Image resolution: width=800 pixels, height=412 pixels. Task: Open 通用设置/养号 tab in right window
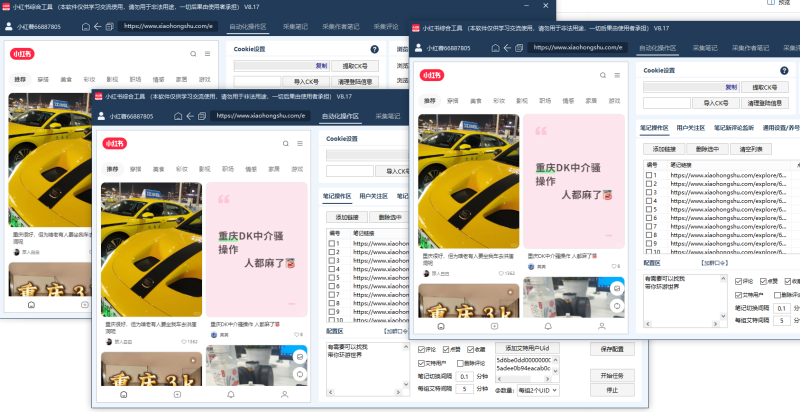781,128
